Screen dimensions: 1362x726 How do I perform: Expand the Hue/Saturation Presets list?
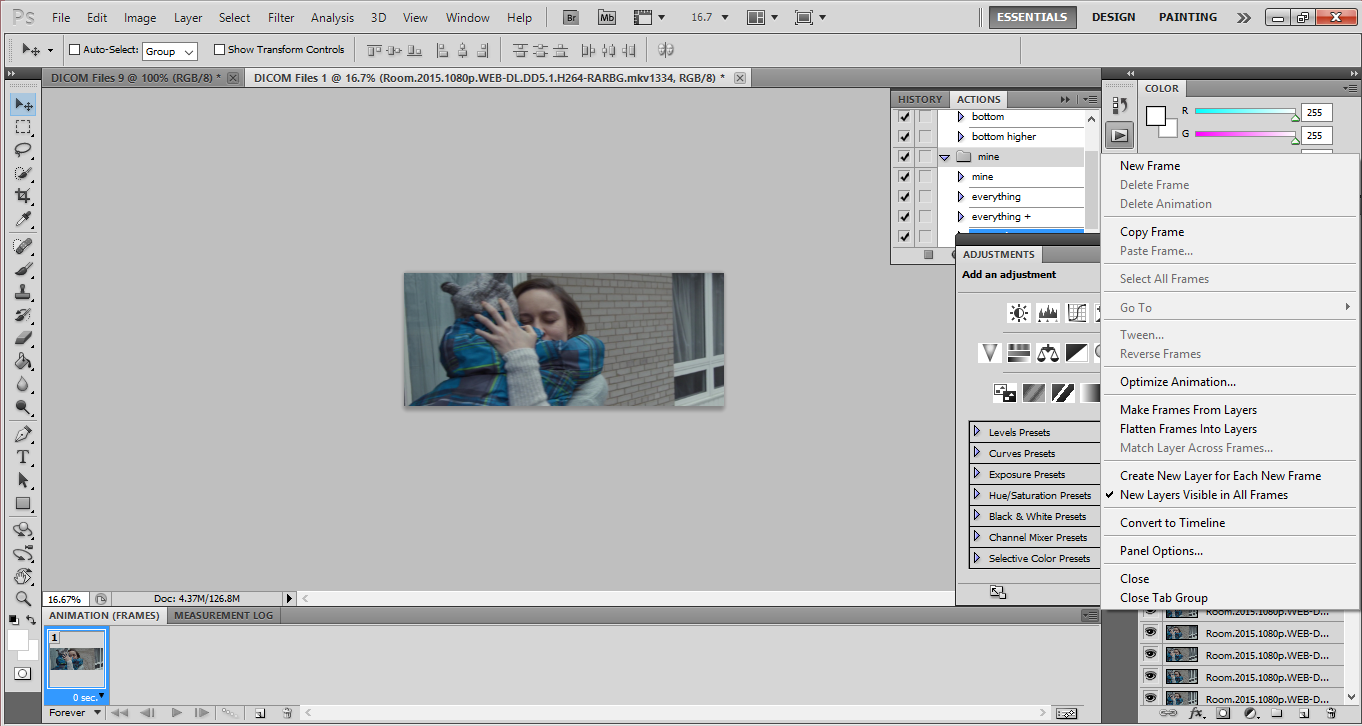coord(977,495)
